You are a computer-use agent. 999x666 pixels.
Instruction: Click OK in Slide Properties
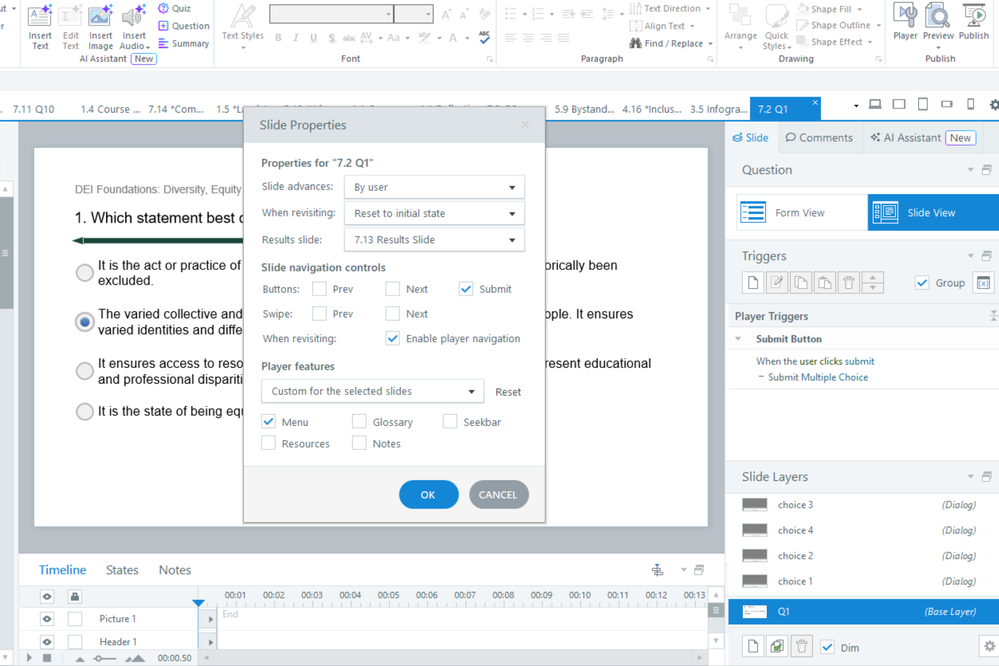428,495
